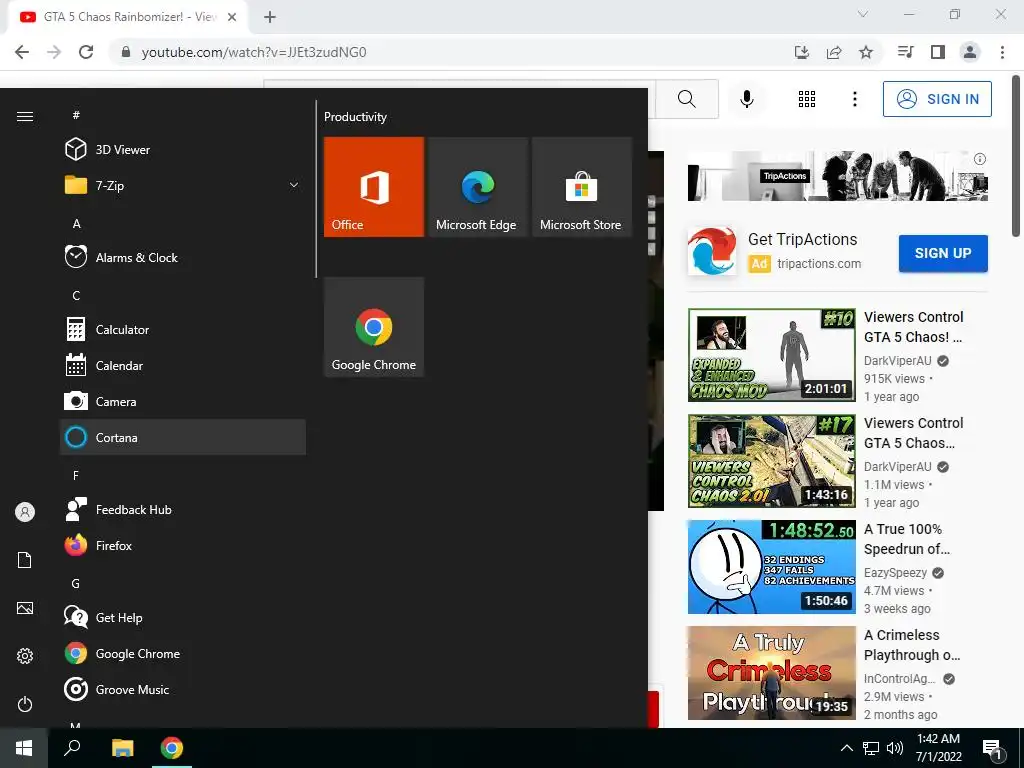Open Chrome profile avatar

click(x=970, y=52)
